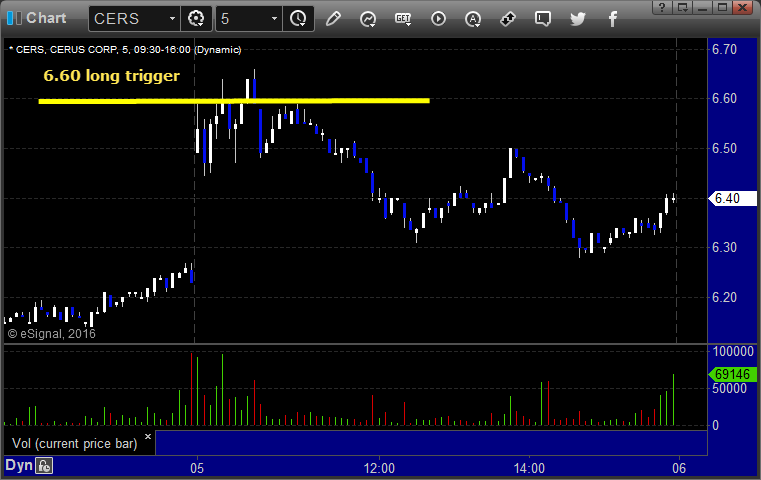The width and height of the screenshot is (761, 480).
Task: Click the 12:00 time axis label
Action: tap(380, 468)
